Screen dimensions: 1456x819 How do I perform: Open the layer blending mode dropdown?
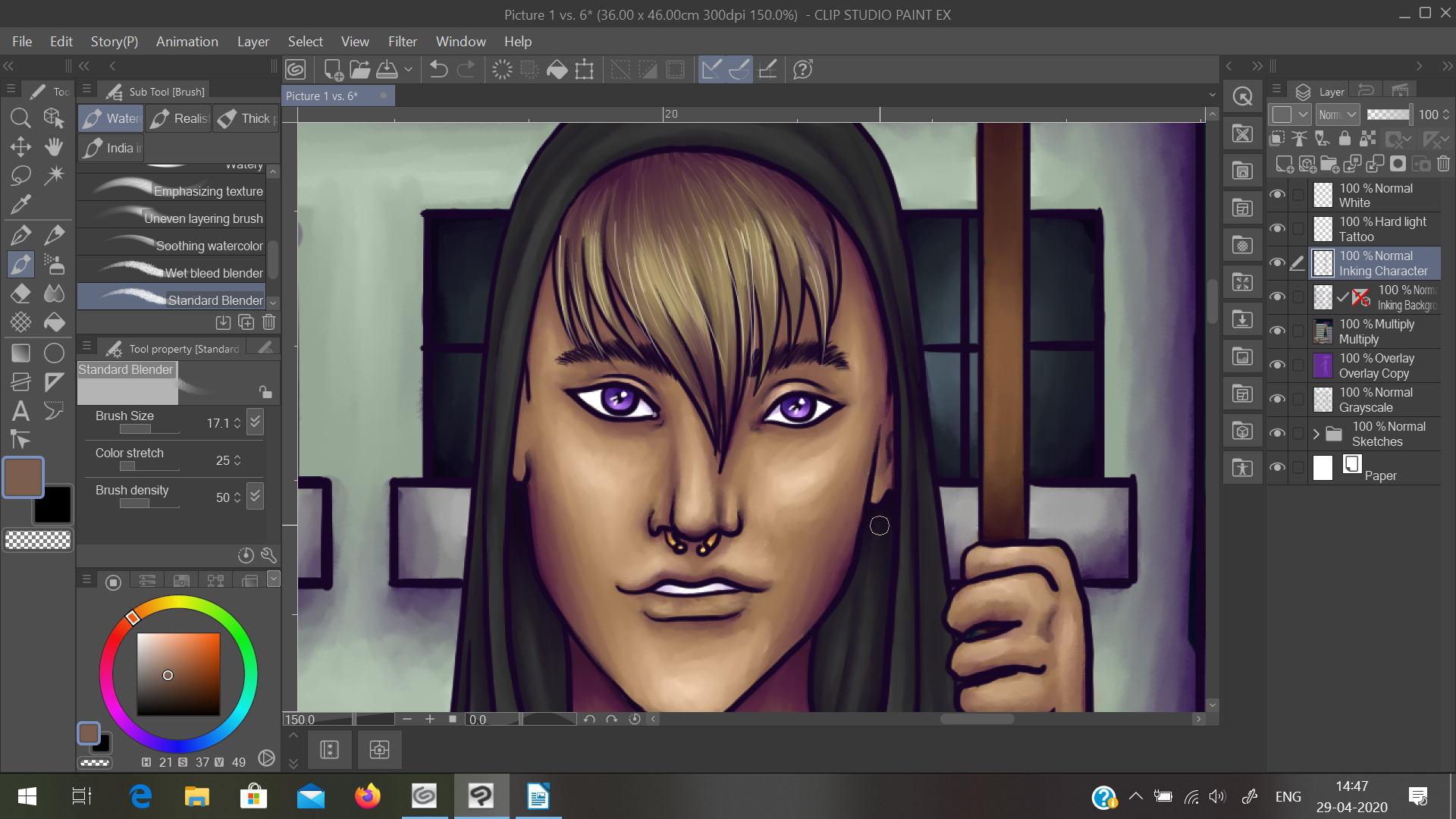pyautogui.click(x=1337, y=115)
